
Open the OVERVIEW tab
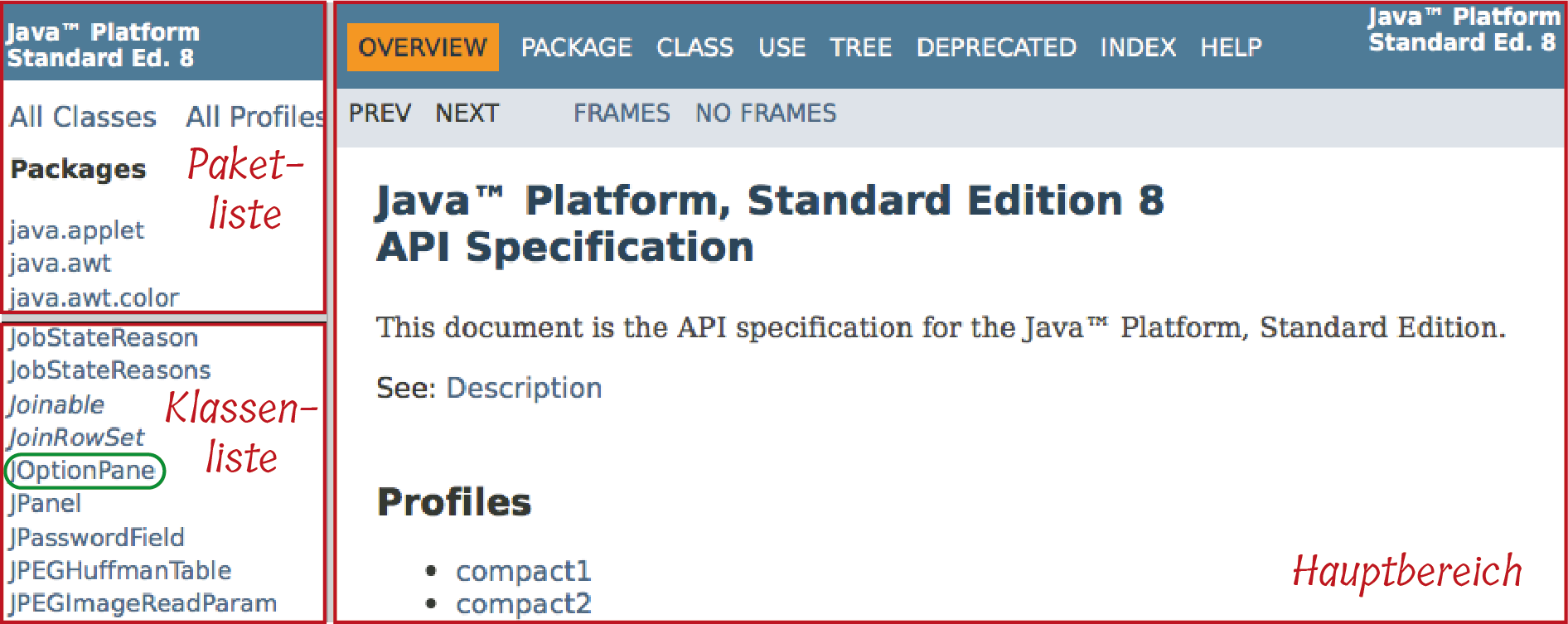point(423,47)
